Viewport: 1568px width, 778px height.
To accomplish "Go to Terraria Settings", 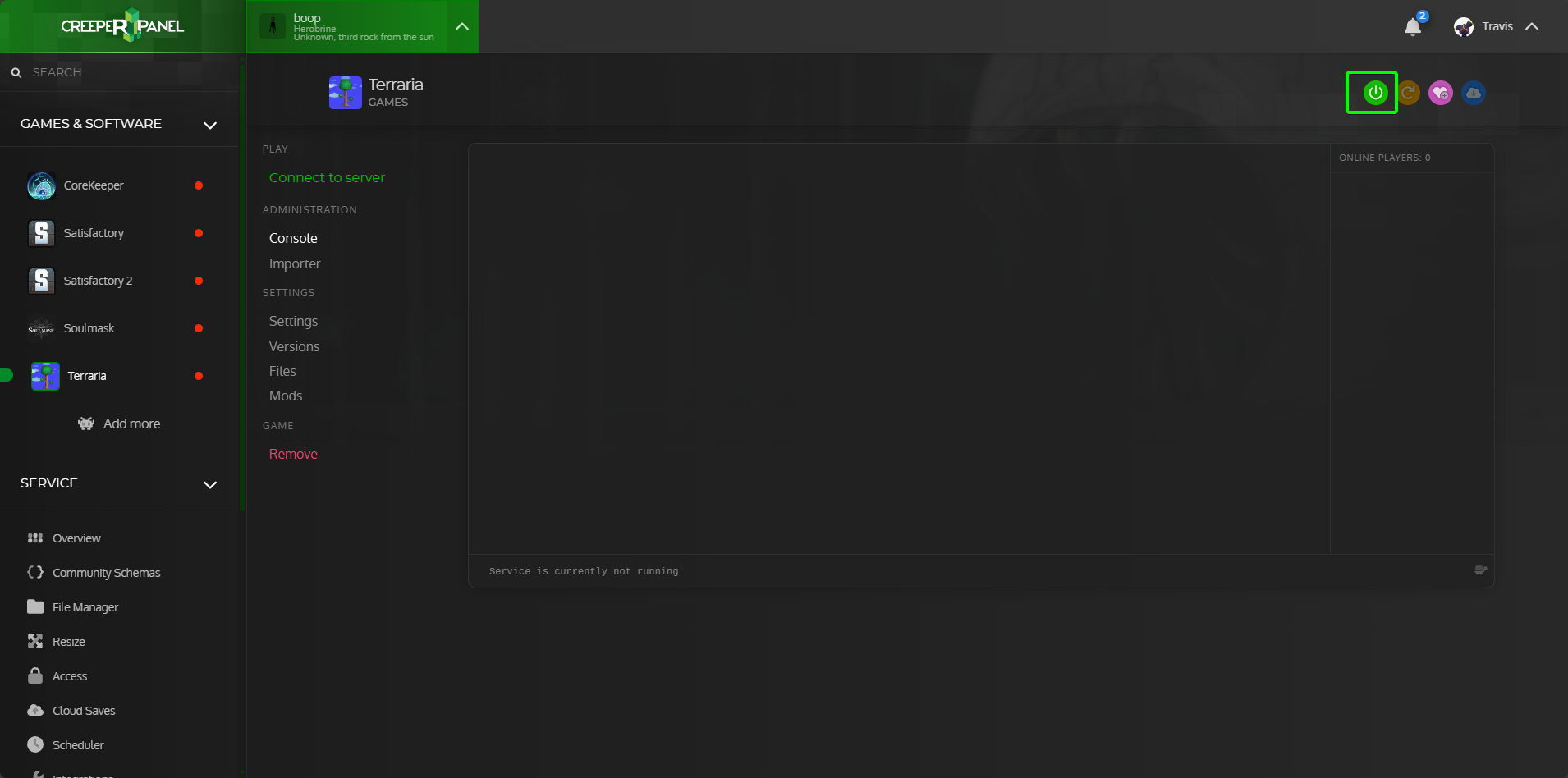I will 293,321.
